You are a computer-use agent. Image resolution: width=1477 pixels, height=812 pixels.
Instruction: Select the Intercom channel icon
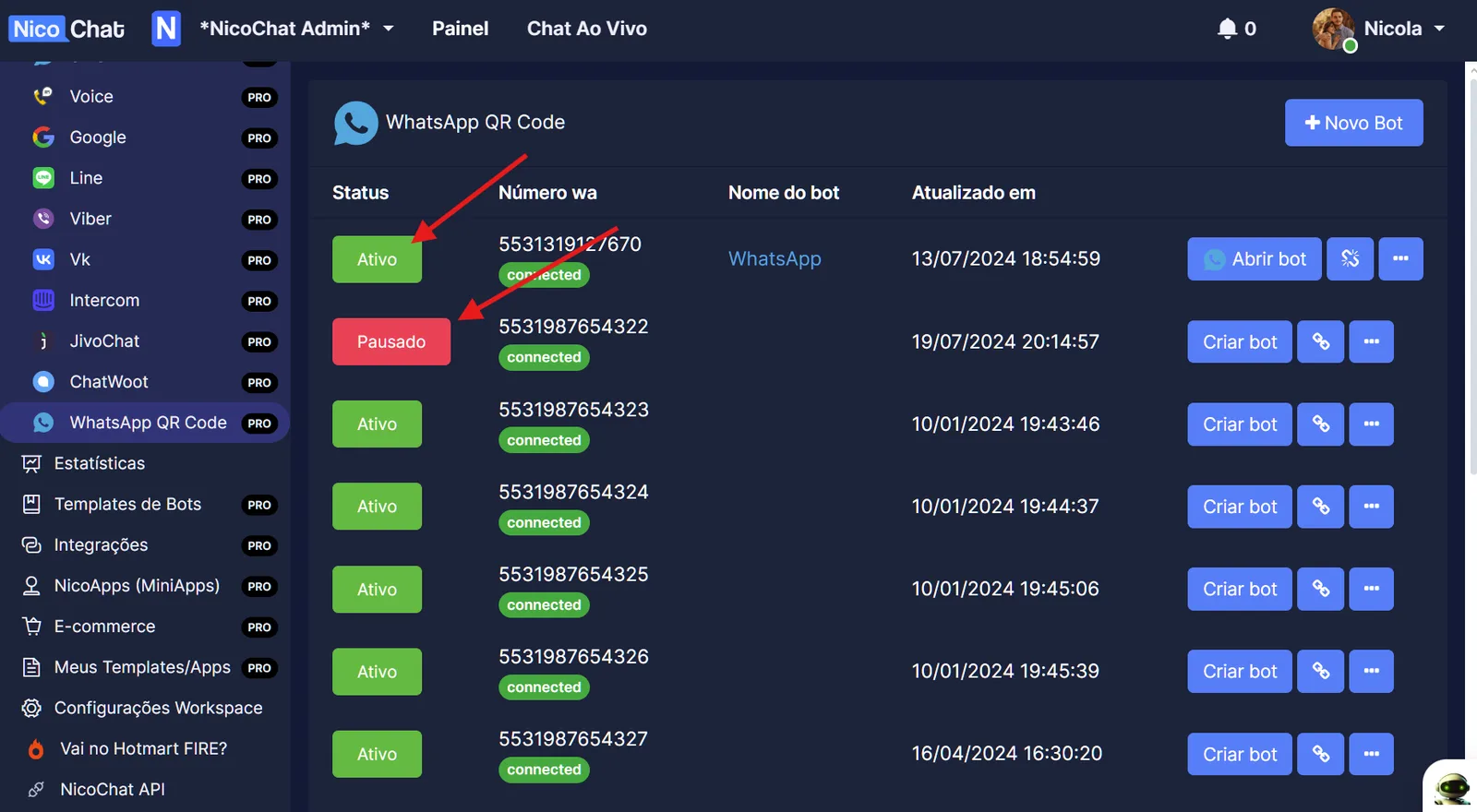(42, 300)
